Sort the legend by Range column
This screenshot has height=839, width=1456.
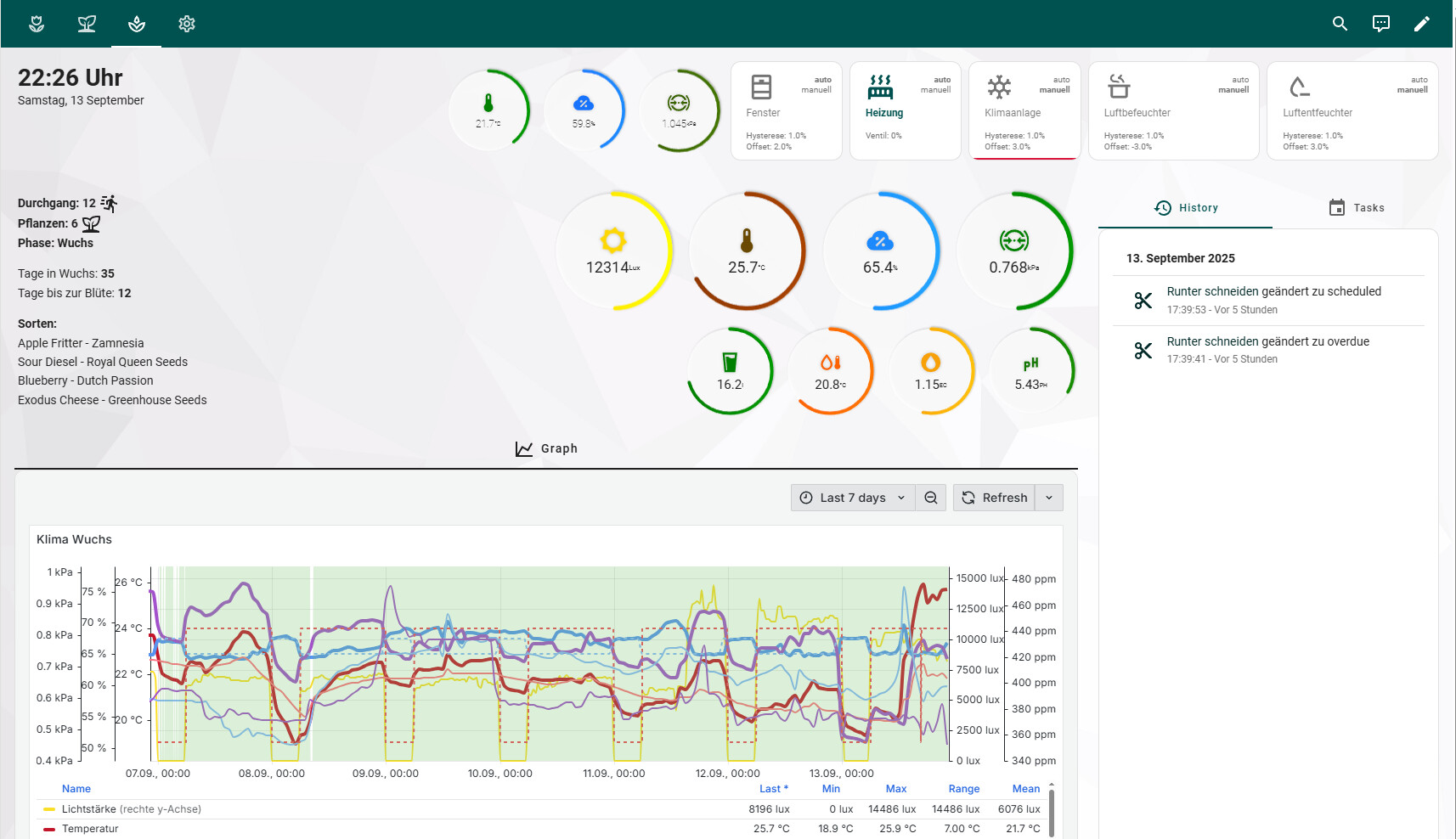[x=964, y=789]
